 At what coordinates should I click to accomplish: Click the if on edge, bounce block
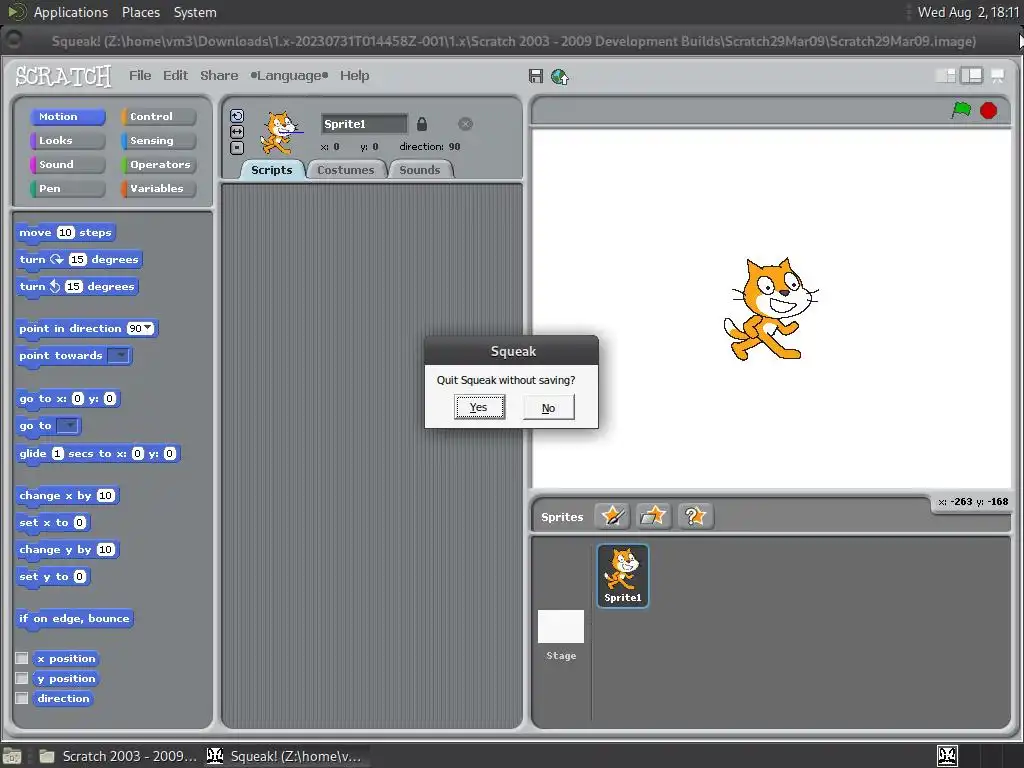[74, 618]
